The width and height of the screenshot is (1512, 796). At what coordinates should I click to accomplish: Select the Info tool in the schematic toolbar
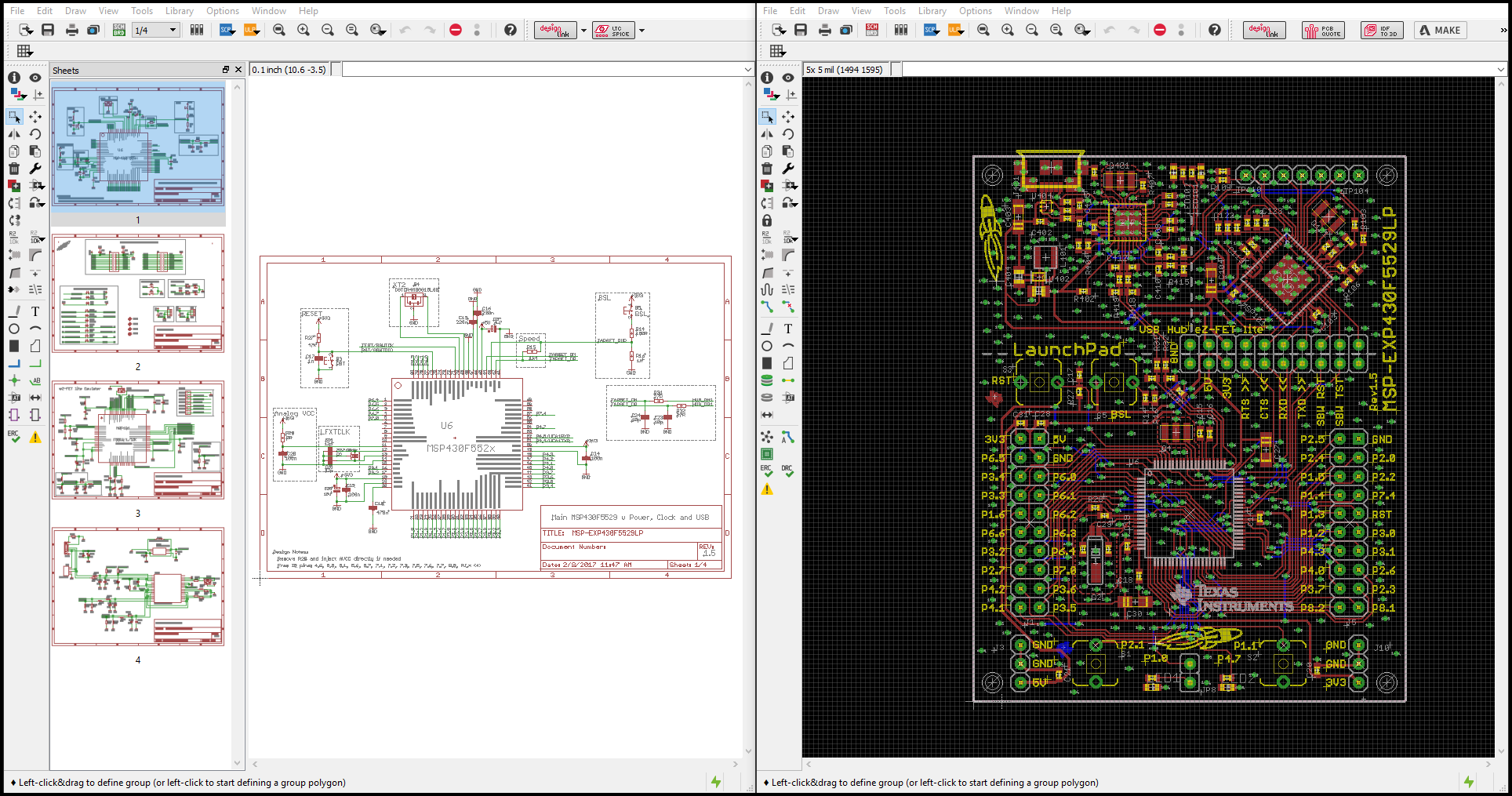pos(14,78)
